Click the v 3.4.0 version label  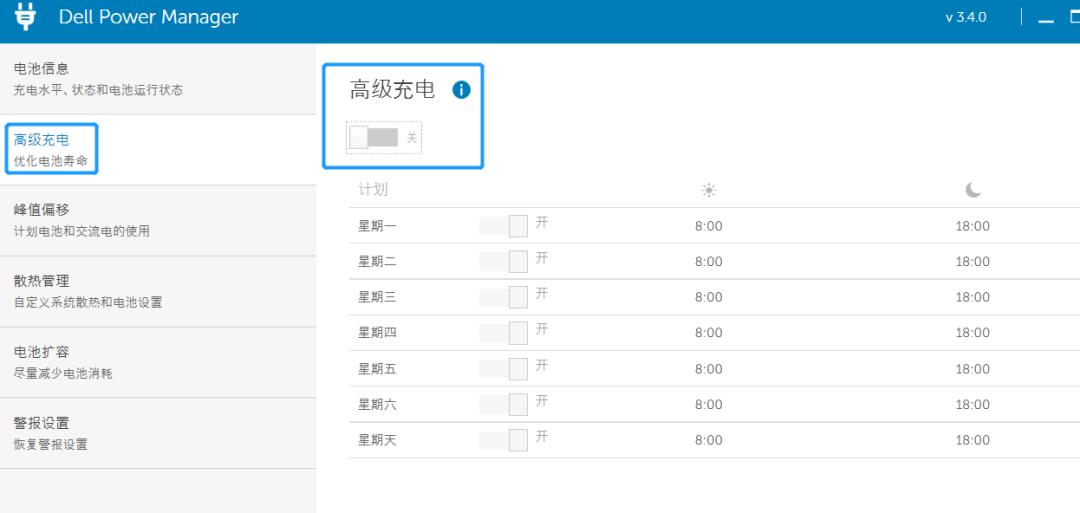tap(966, 18)
